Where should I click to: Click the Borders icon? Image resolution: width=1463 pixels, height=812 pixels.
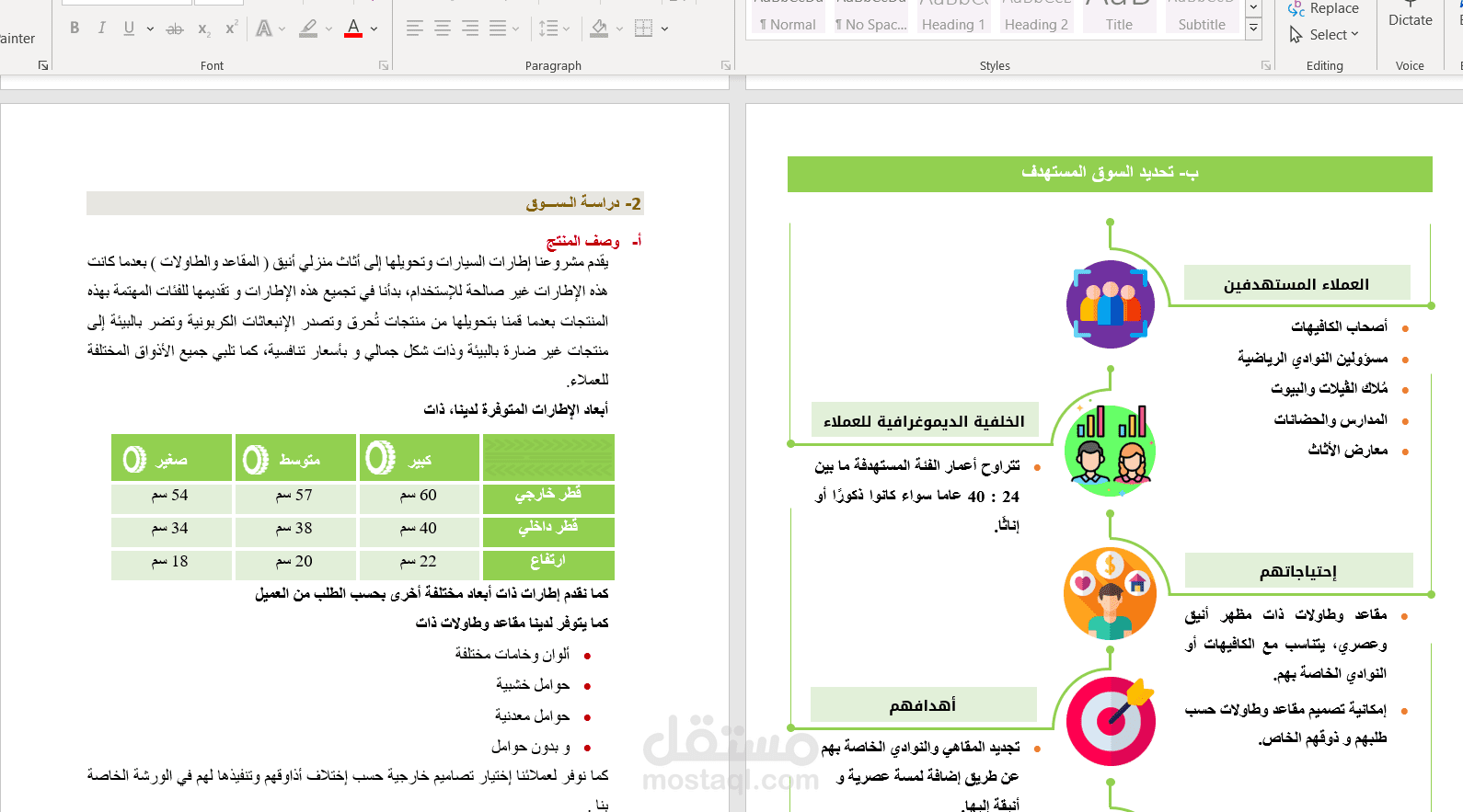click(x=644, y=29)
